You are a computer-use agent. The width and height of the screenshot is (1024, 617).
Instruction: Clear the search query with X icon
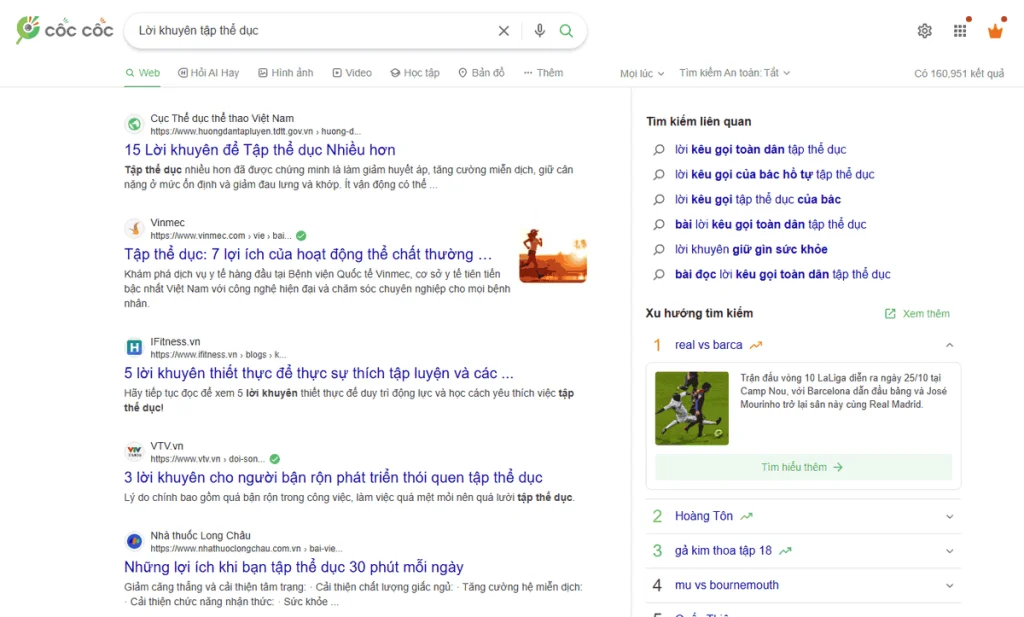click(x=504, y=31)
